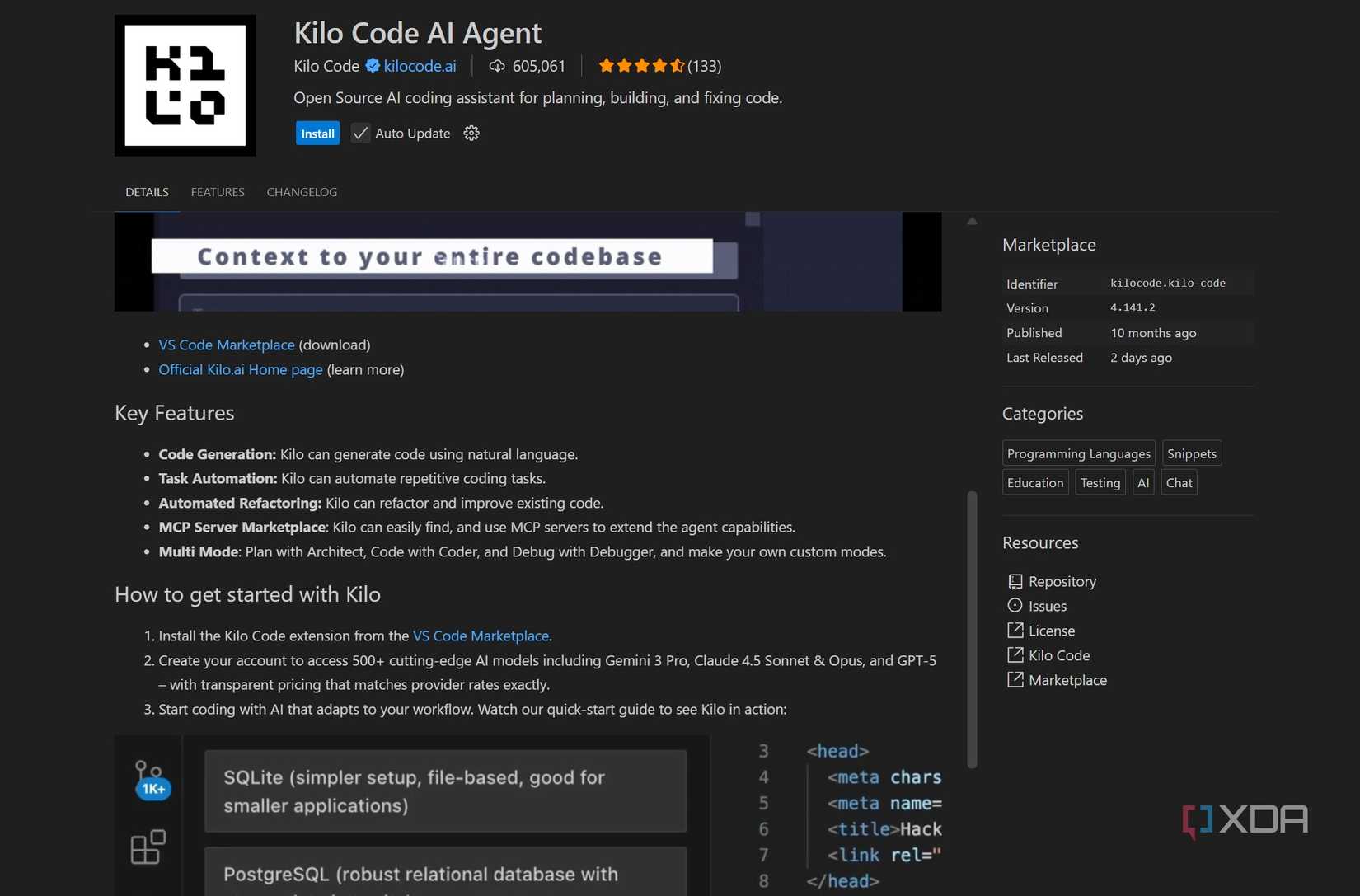Open the CHANGELOG tab
Image resolution: width=1360 pixels, height=896 pixels.
(x=301, y=191)
